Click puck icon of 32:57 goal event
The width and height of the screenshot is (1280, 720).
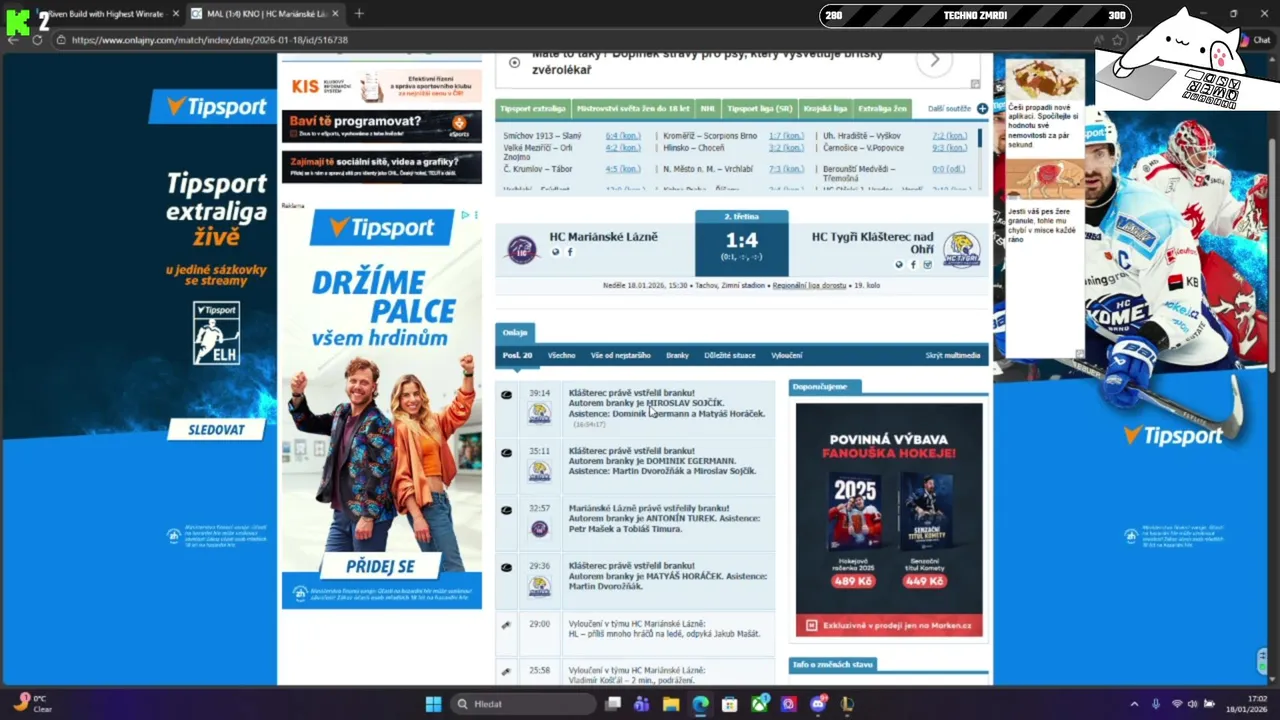tap(507, 510)
